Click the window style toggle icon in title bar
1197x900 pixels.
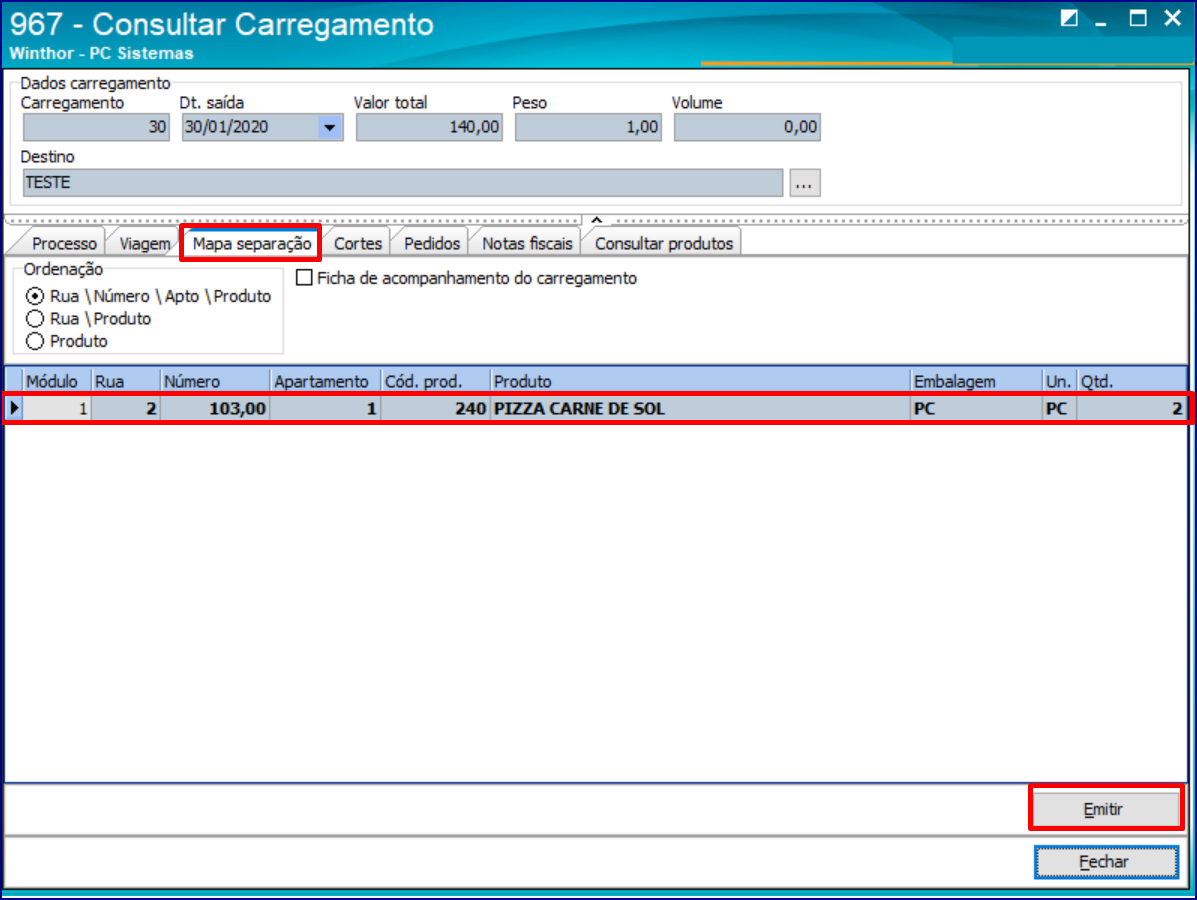pos(1069,18)
